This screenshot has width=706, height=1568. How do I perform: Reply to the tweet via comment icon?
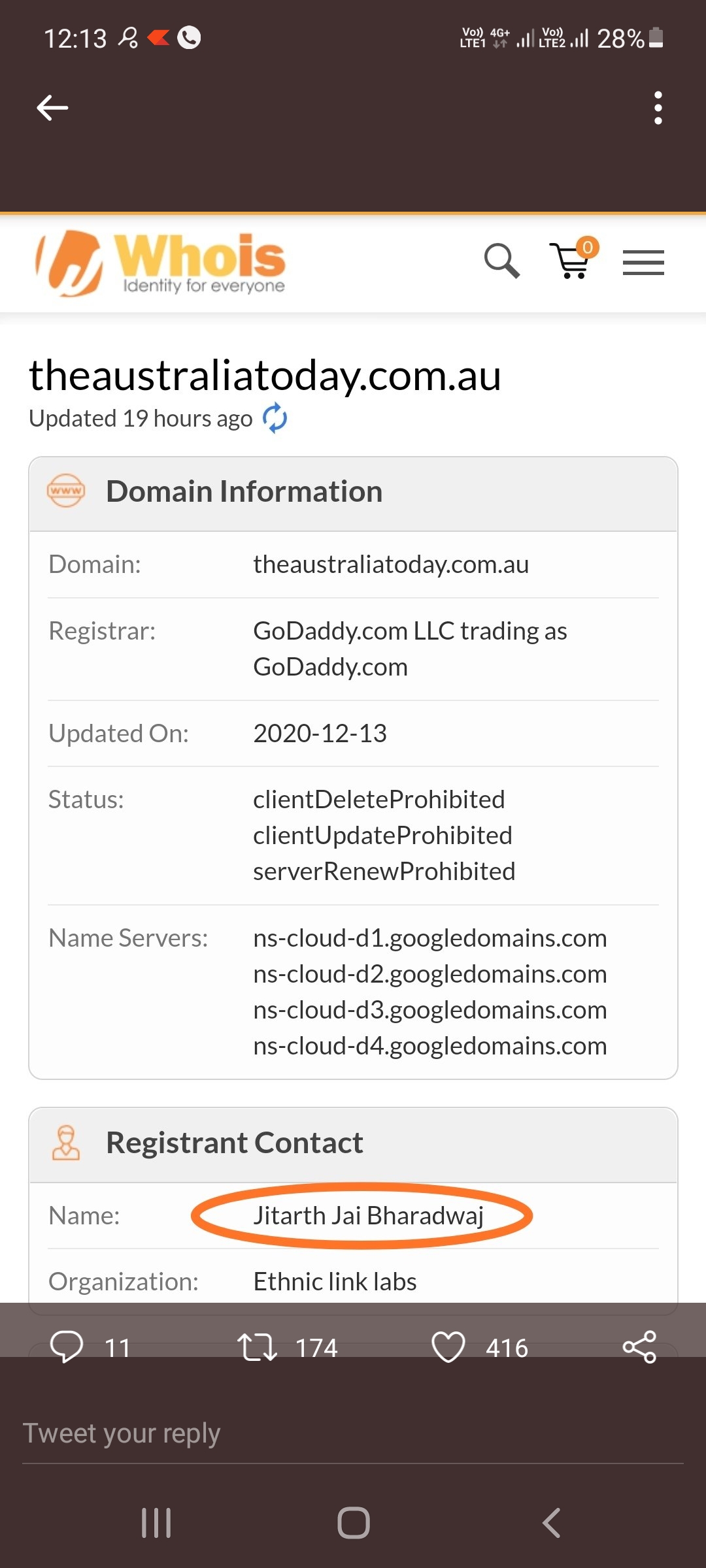point(67,1347)
